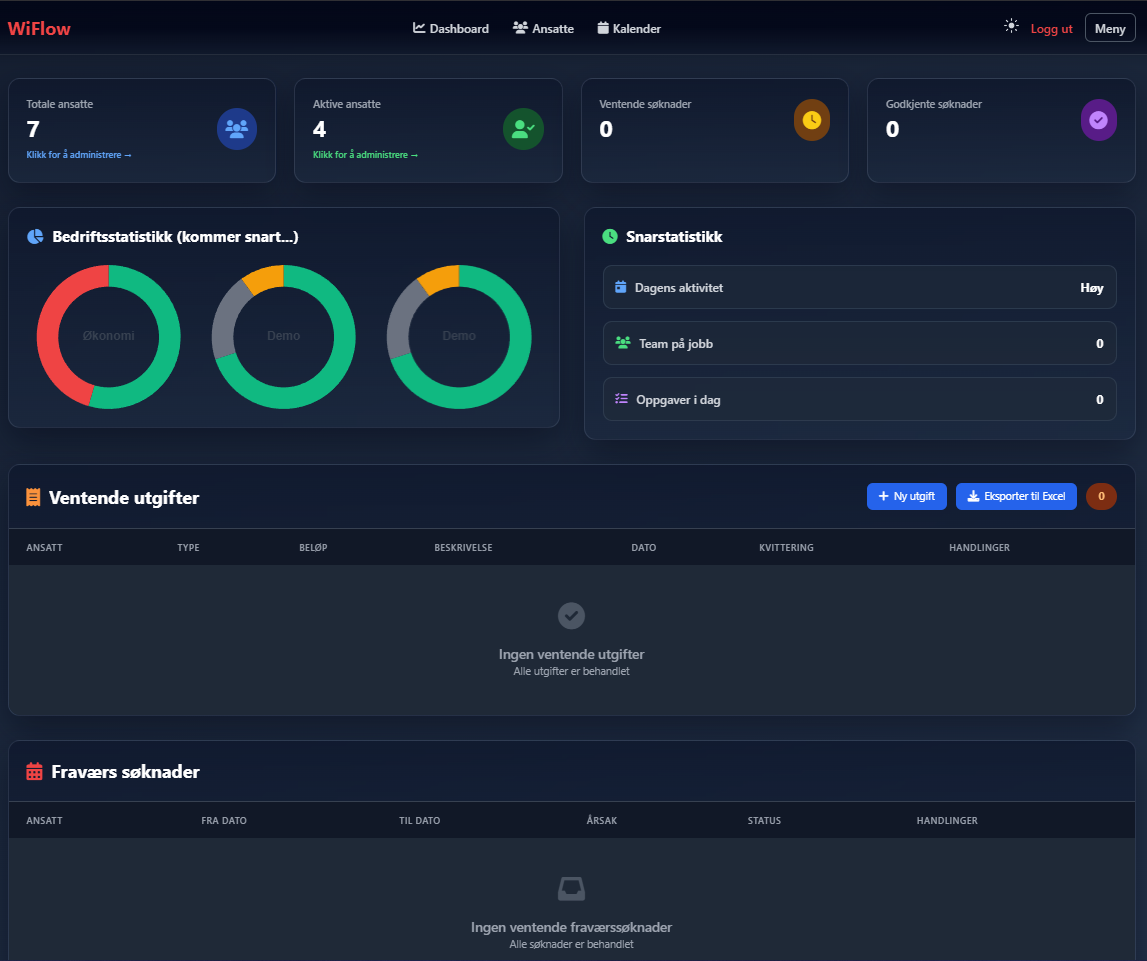1147x961 pixels.
Task: Click the Totale ansatte employees icon
Action: click(x=237, y=129)
